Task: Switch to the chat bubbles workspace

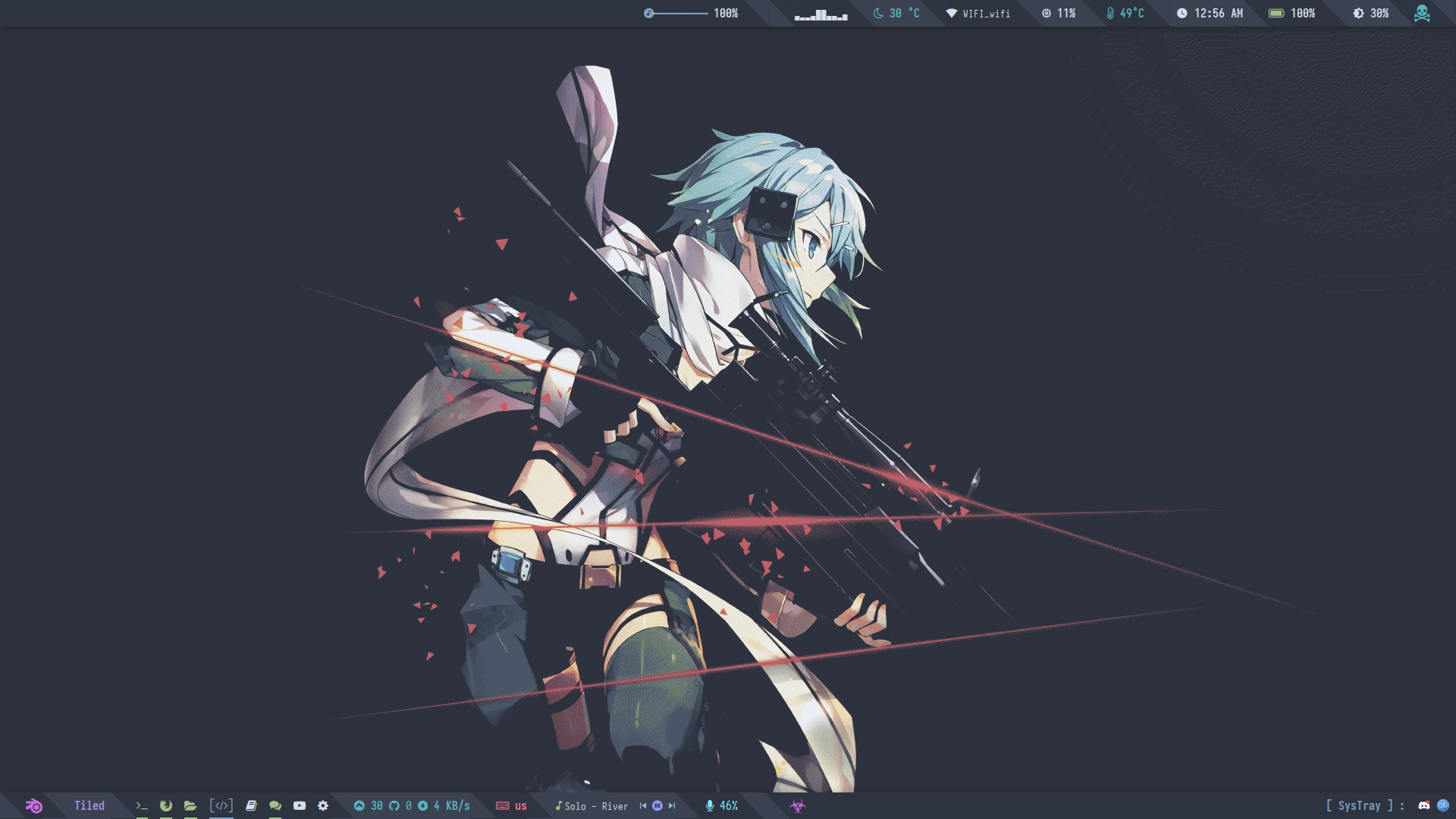Action: coord(275,806)
